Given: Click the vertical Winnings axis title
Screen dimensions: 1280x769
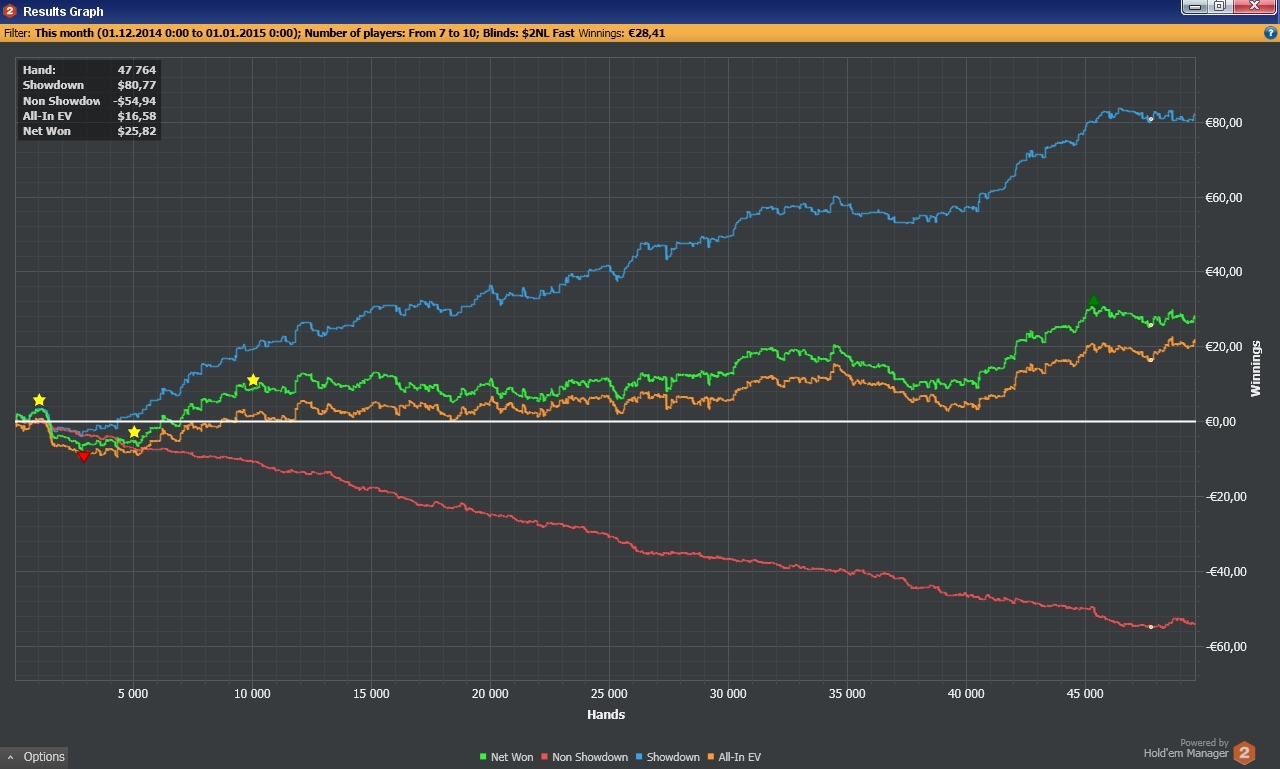Looking at the screenshot, I should tap(1256, 368).
